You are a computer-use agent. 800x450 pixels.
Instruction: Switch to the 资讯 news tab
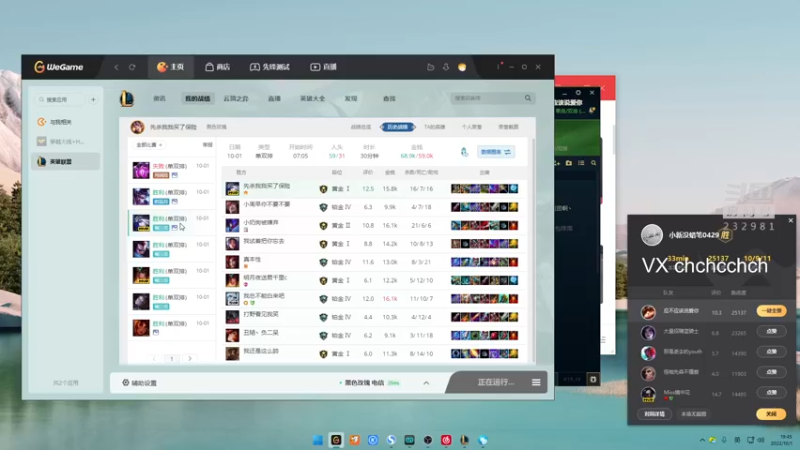[159, 98]
